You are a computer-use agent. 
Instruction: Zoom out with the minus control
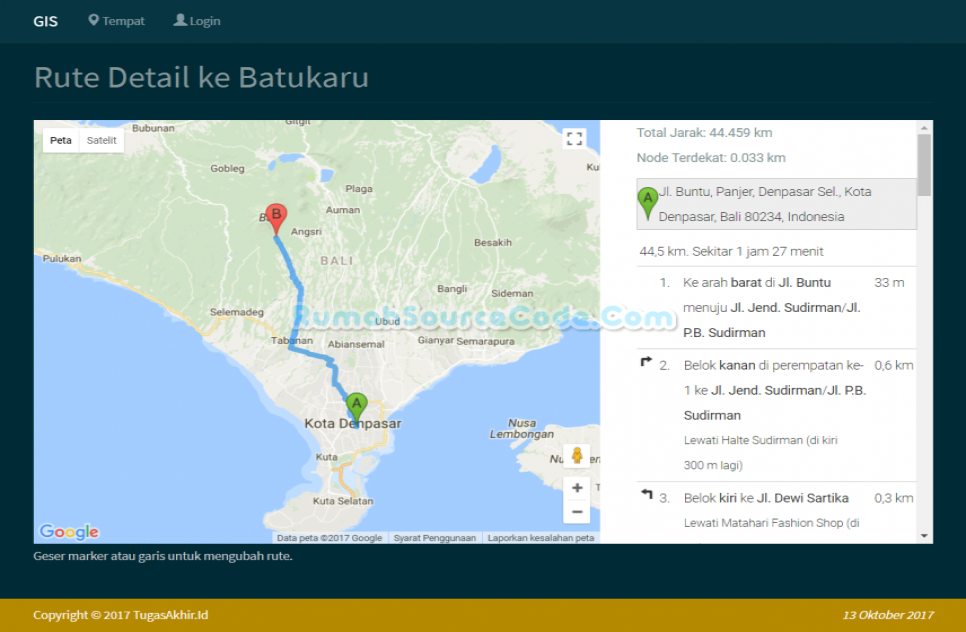point(576,511)
